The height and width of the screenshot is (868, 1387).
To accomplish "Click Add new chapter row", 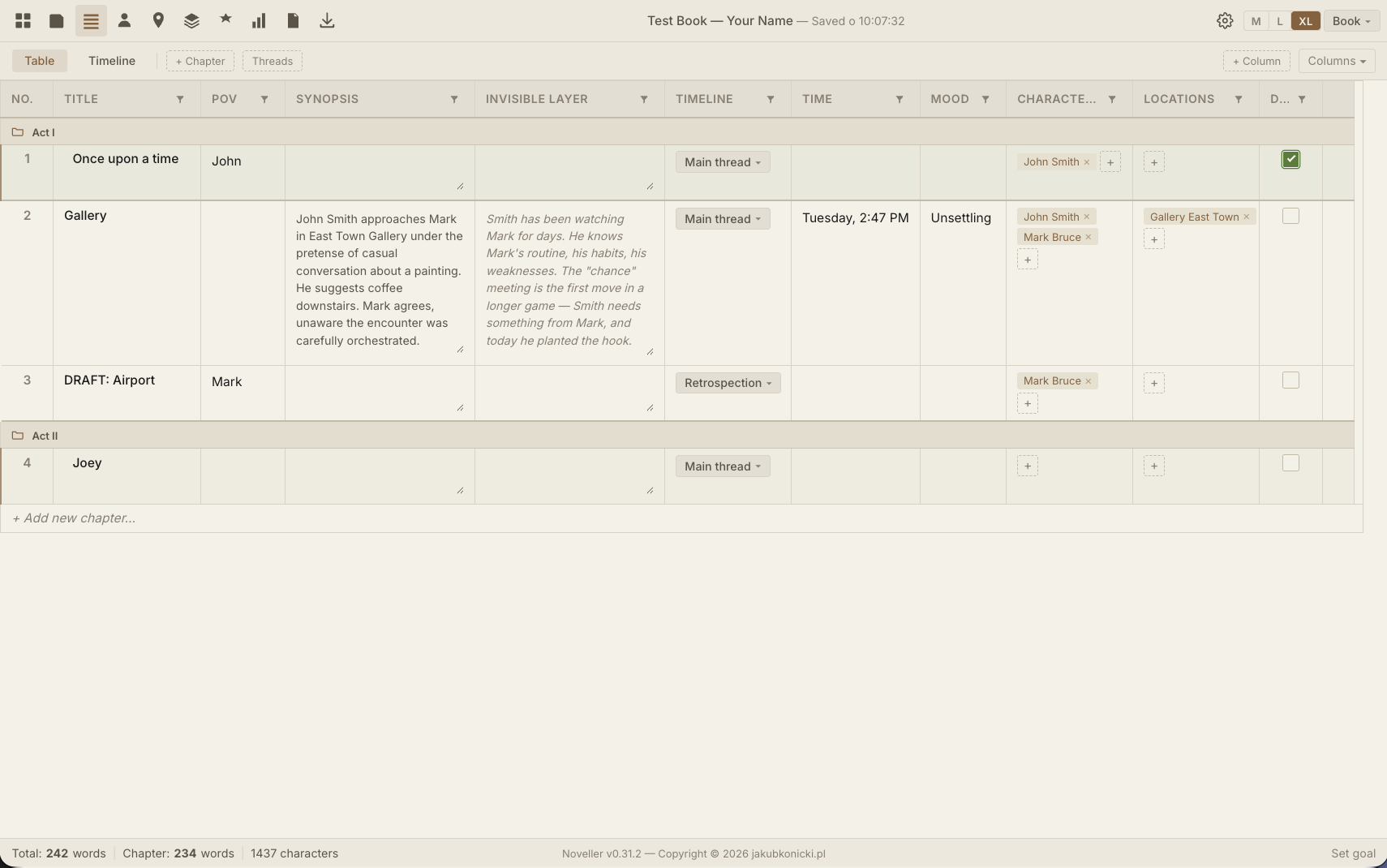I will point(681,518).
